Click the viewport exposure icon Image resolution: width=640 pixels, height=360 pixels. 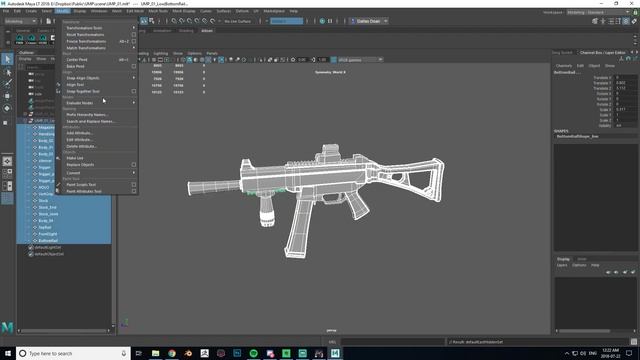[293, 60]
